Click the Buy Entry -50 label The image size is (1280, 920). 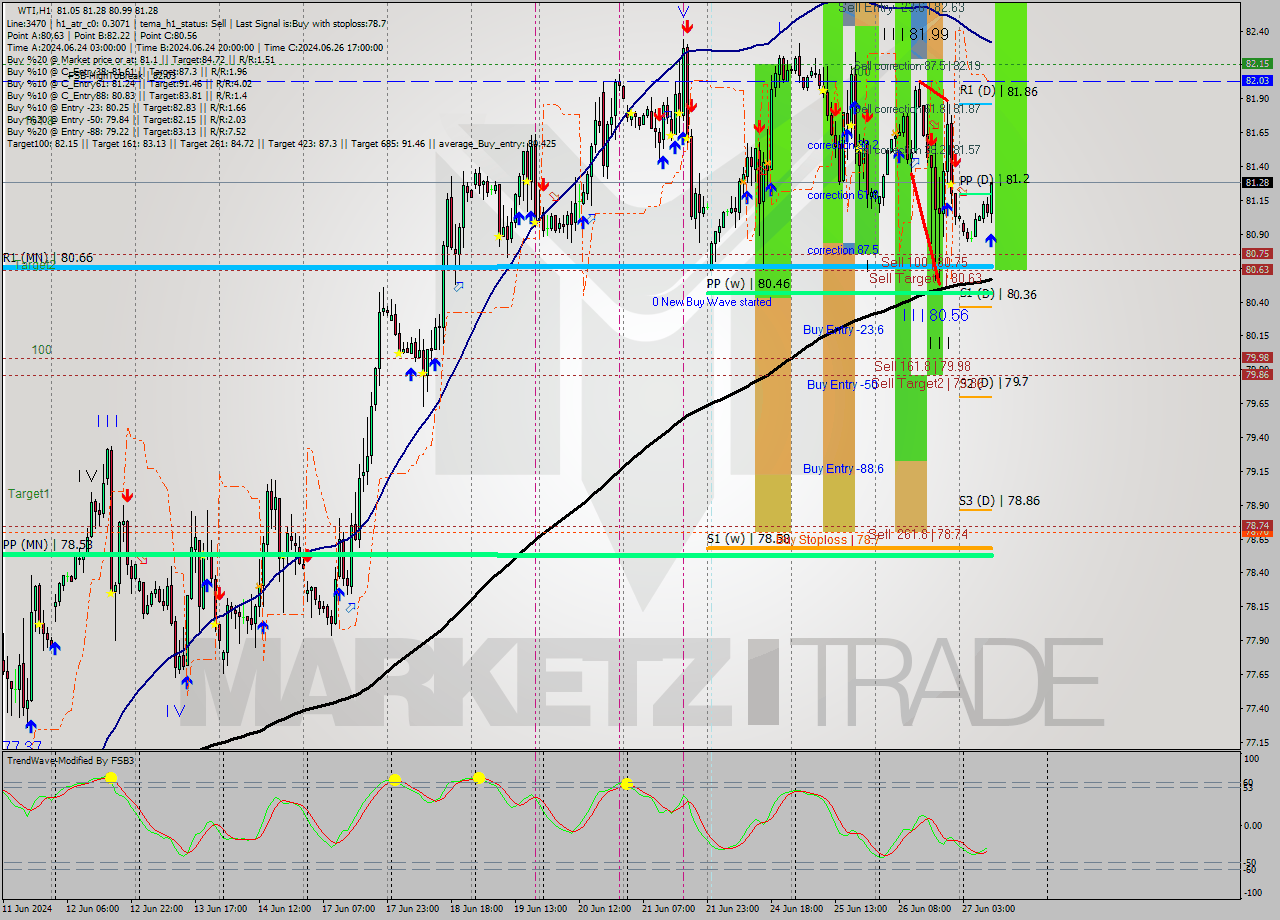(843, 384)
